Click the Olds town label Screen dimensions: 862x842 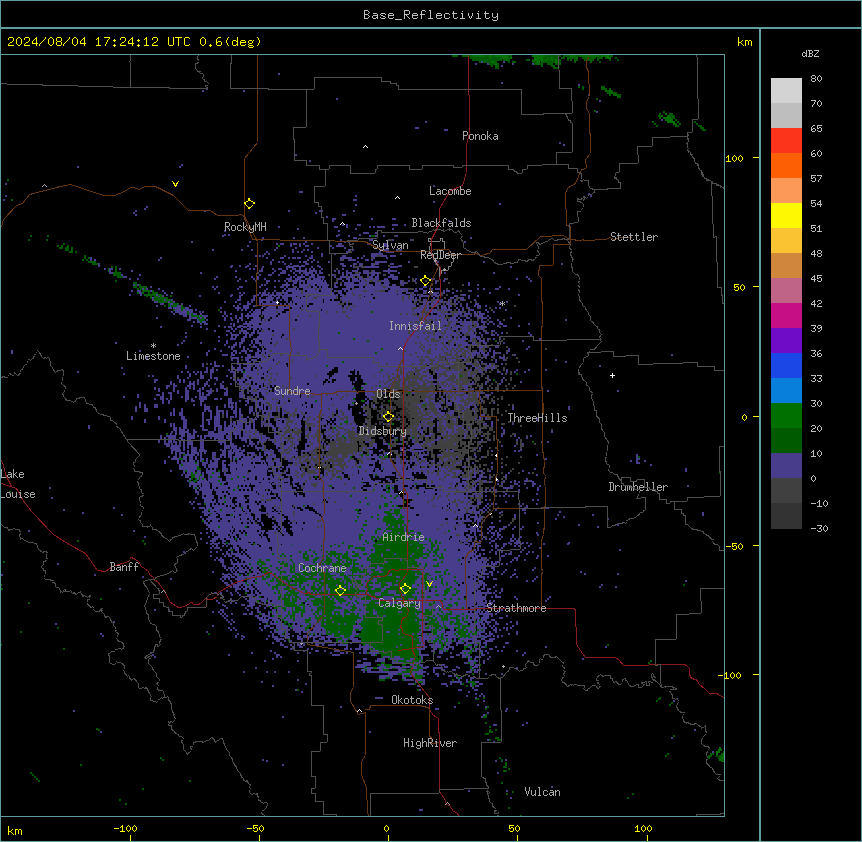(x=388, y=394)
